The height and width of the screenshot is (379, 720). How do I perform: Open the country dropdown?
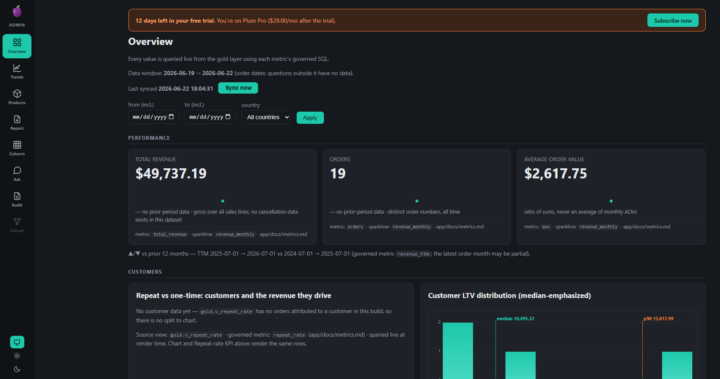click(x=266, y=117)
